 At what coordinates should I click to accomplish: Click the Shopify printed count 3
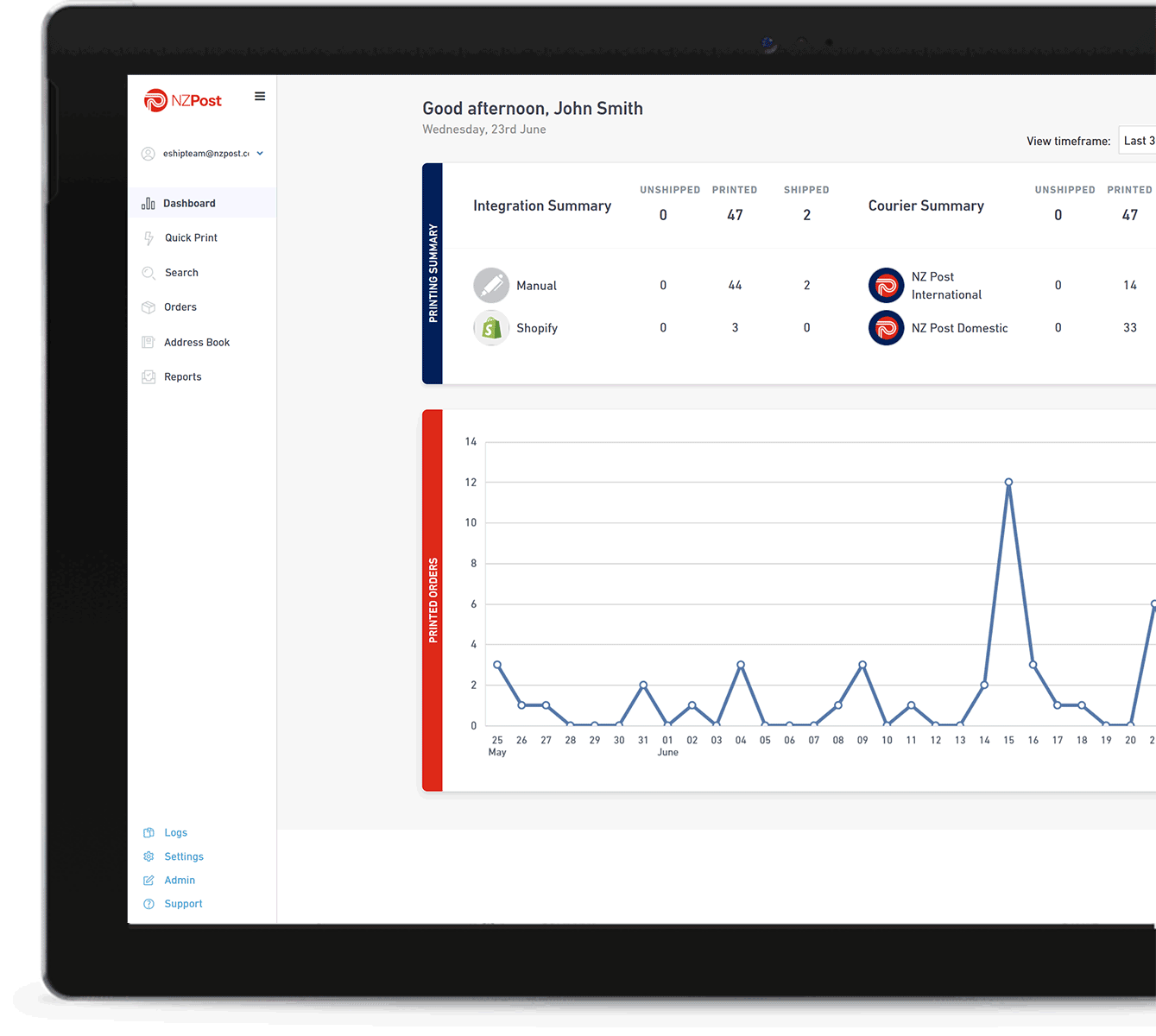click(735, 328)
